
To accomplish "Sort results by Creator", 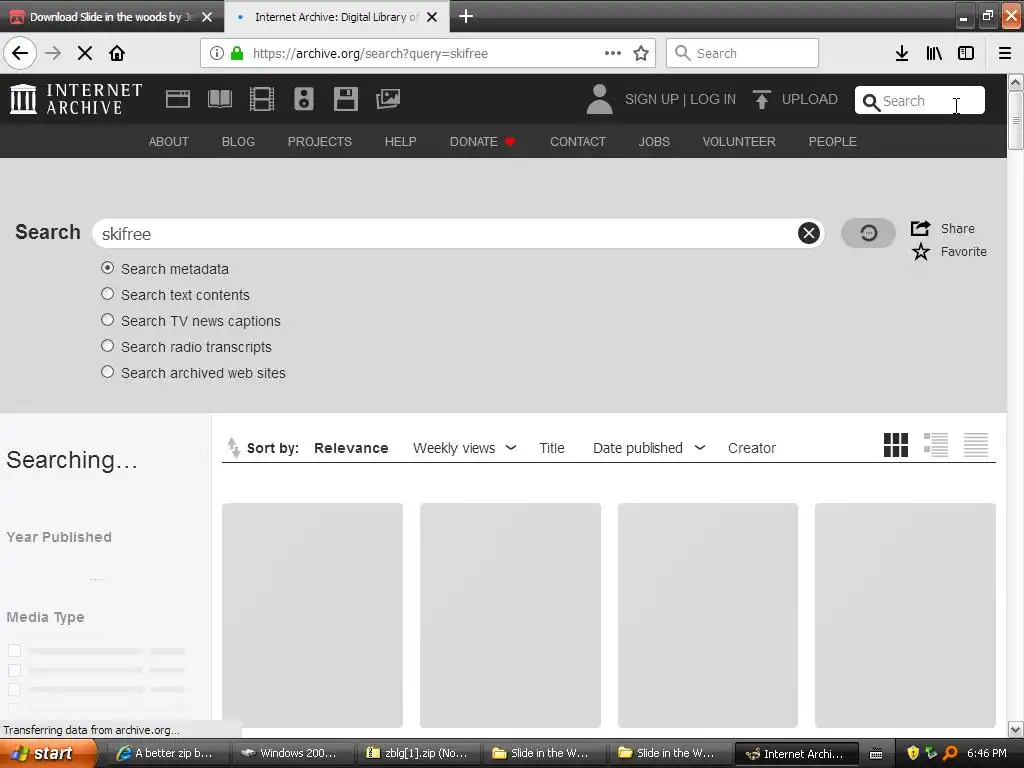I will (752, 448).
